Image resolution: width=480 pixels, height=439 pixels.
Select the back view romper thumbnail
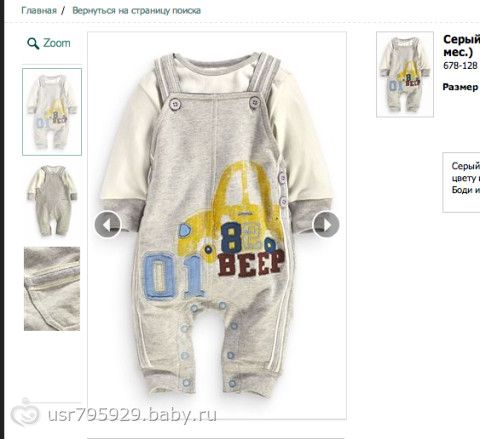pos(52,201)
